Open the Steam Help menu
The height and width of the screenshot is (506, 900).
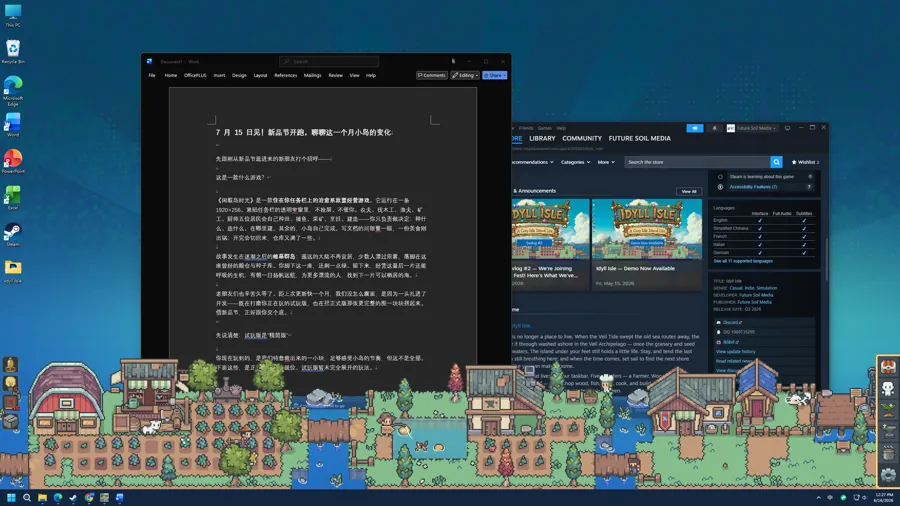[x=561, y=128]
